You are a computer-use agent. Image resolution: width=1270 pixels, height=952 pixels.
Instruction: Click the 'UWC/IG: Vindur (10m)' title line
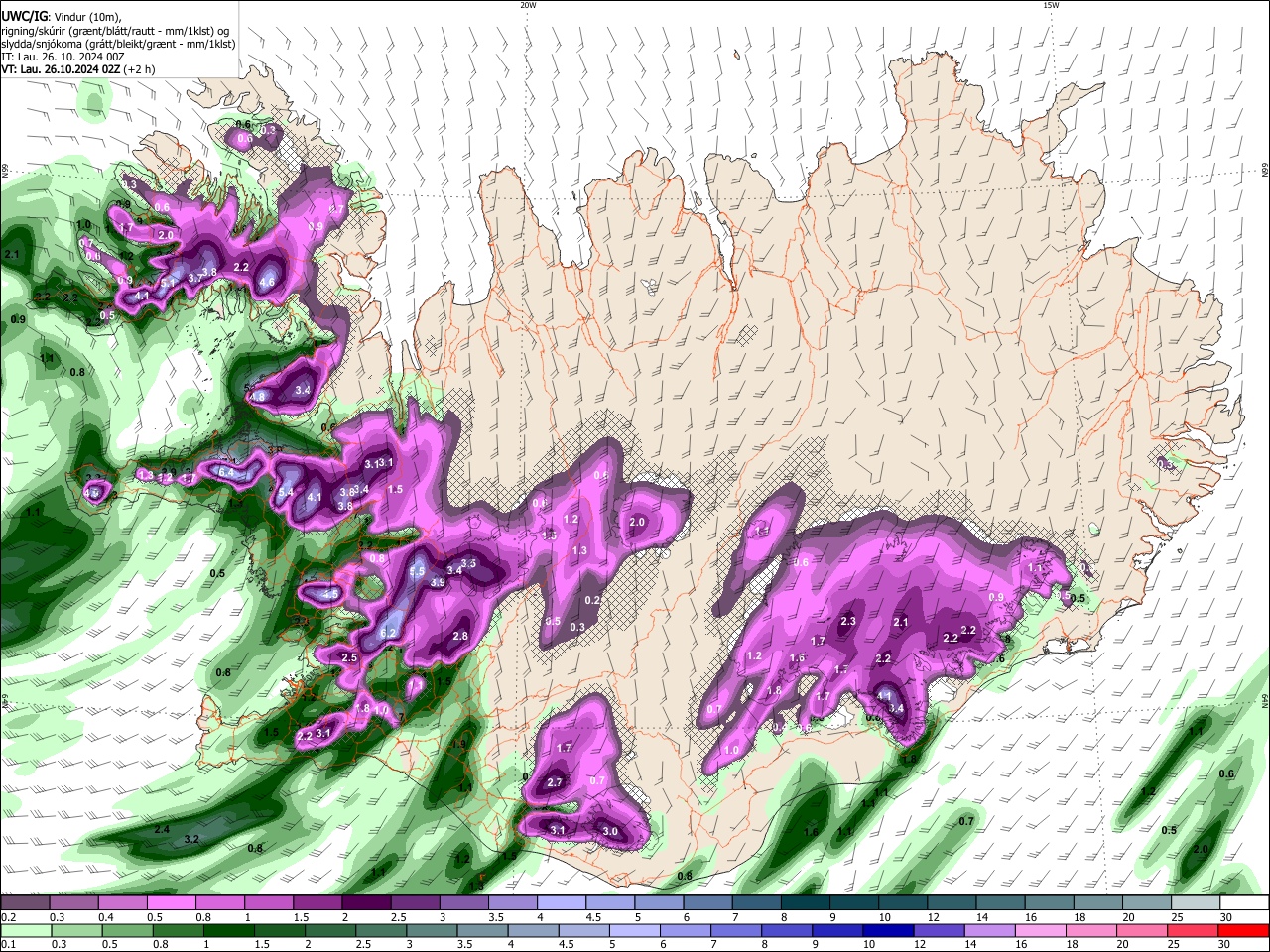click(x=61, y=17)
